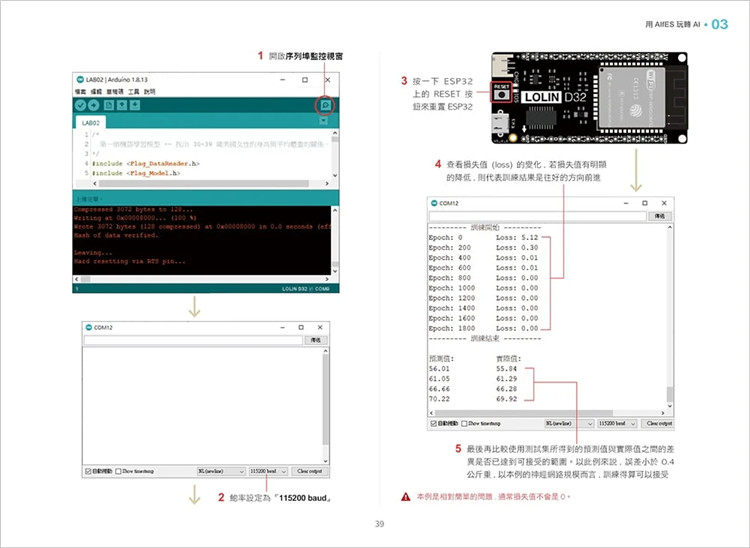Click the send button in the training-output COM12 window
This screenshot has width=750, height=548.
click(x=660, y=216)
